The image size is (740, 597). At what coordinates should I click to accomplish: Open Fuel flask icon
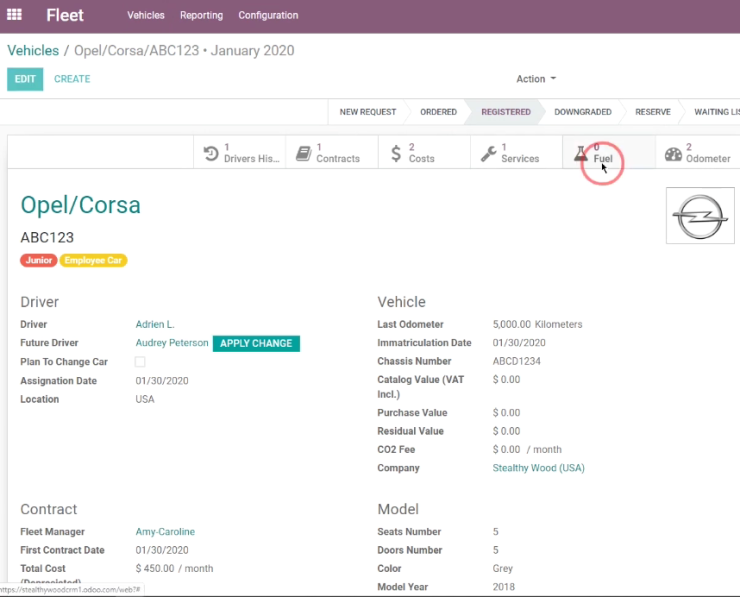point(580,153)
